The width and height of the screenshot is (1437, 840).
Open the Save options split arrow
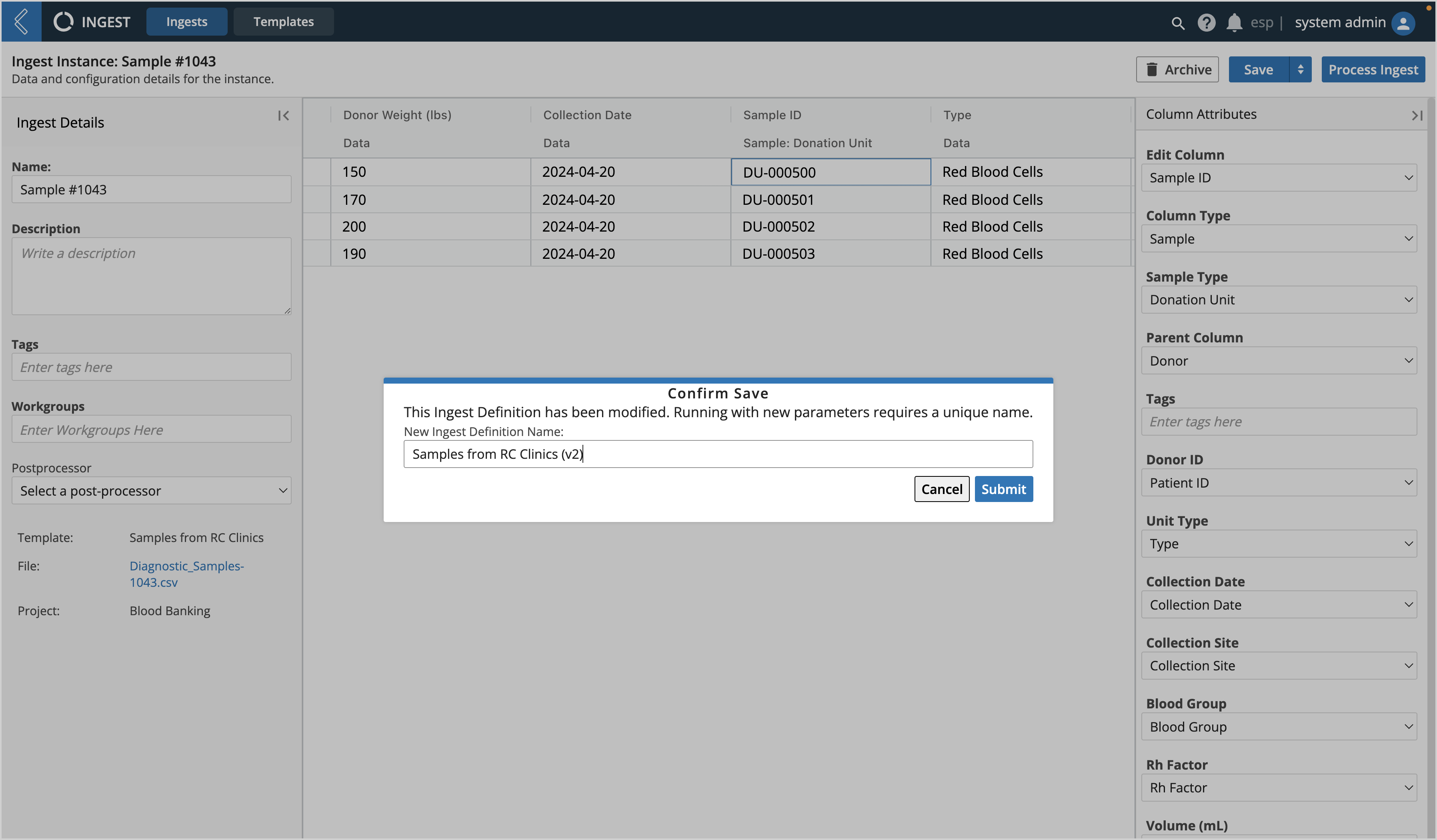[x=1300, y=70]
